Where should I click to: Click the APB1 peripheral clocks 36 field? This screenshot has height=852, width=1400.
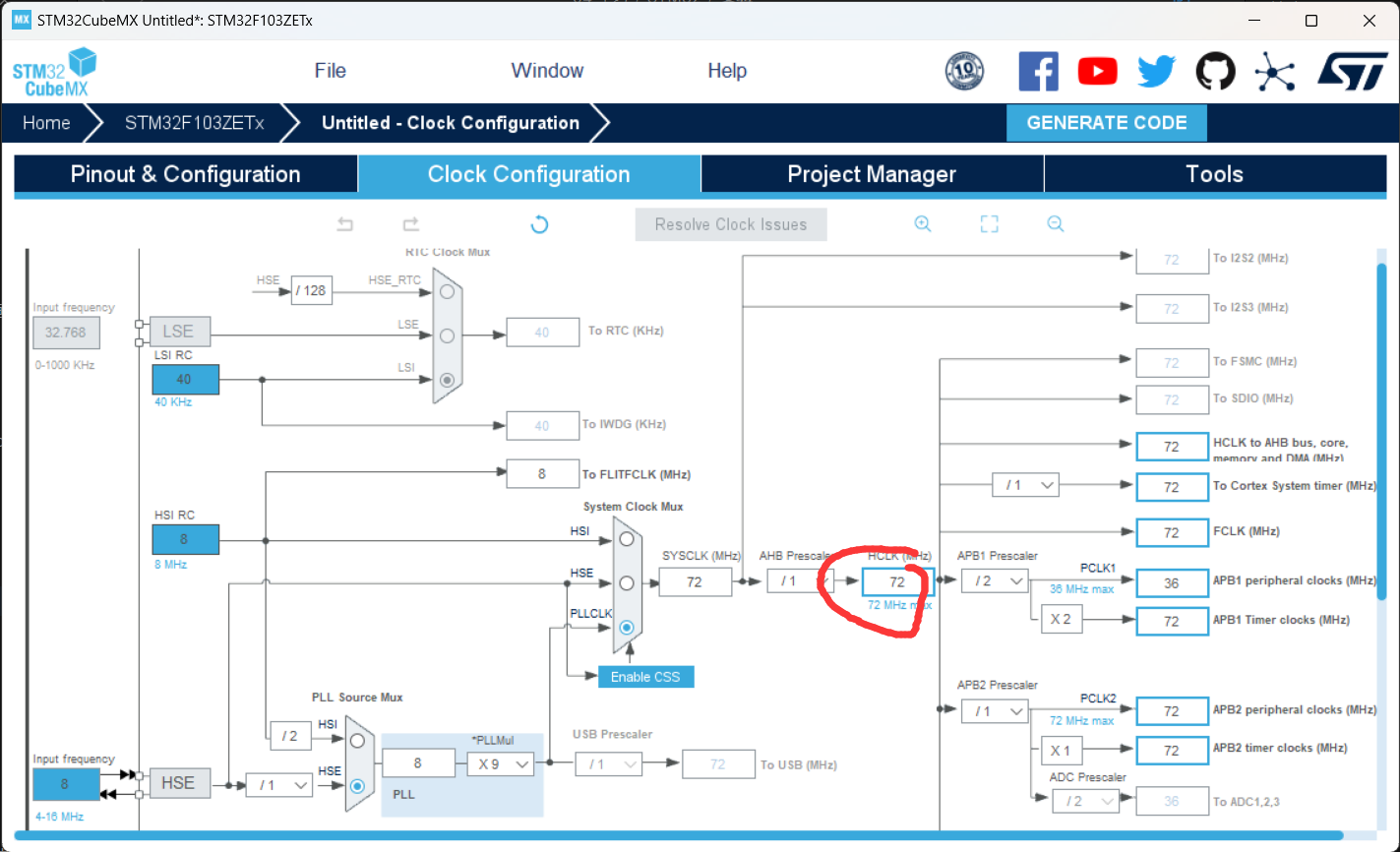(x=1171, y=582)
